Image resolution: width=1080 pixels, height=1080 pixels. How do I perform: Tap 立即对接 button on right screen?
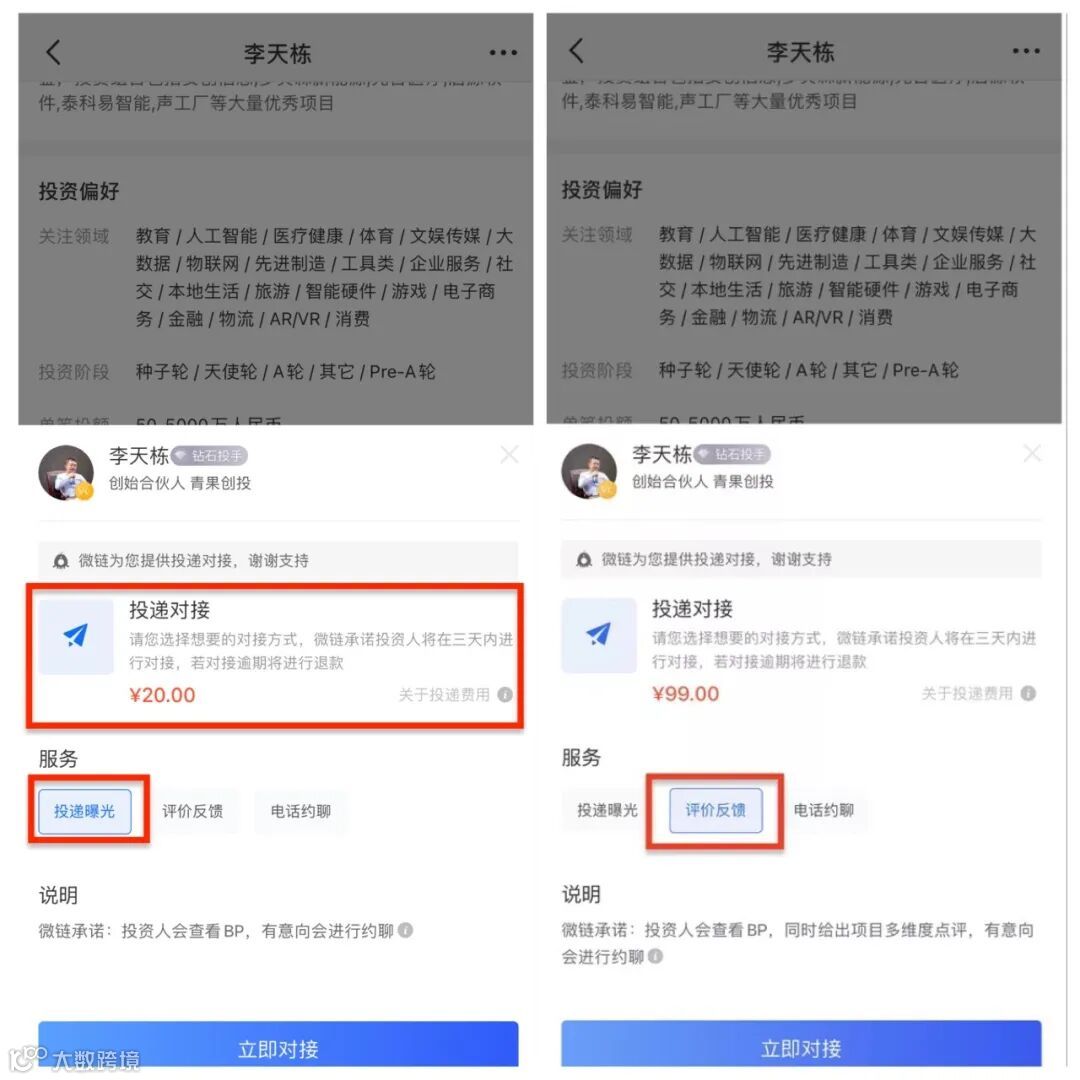coord(801,1044)
